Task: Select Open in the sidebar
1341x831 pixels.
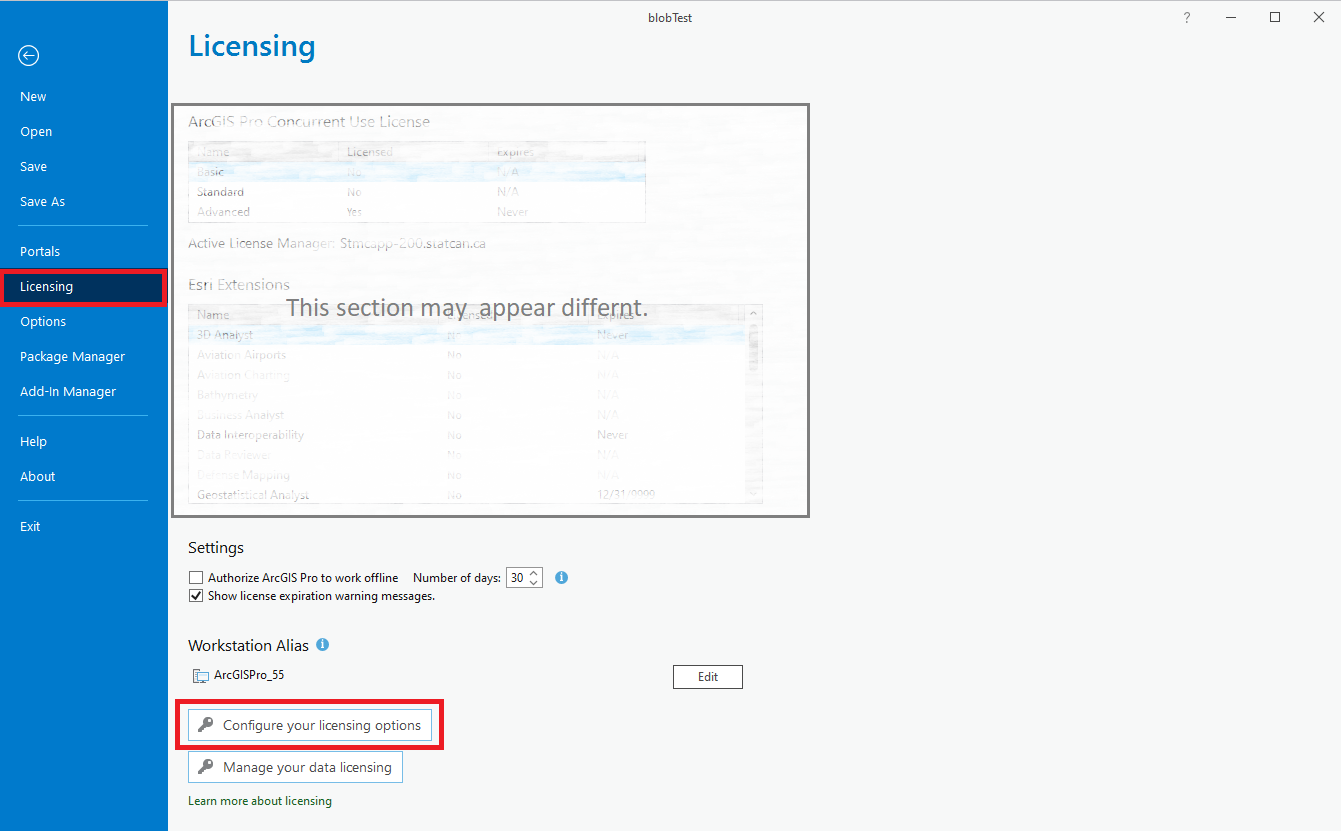Action: coord(36,132)
